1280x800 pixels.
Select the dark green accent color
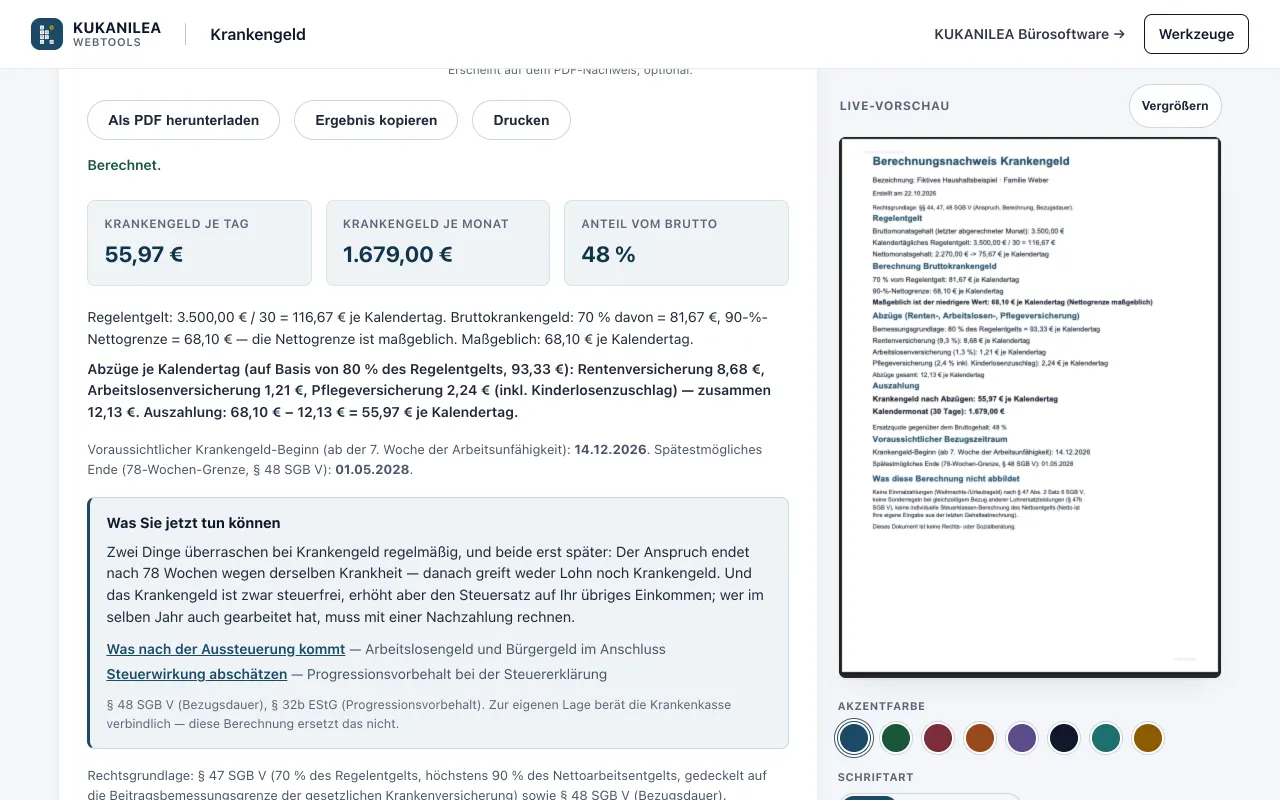point(896,738)
